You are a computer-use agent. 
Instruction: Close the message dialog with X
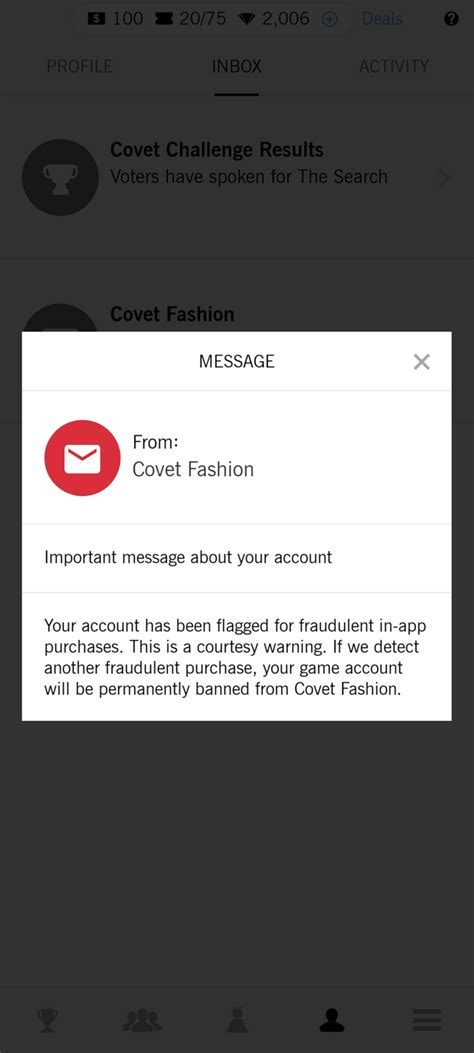coord(421,362)
